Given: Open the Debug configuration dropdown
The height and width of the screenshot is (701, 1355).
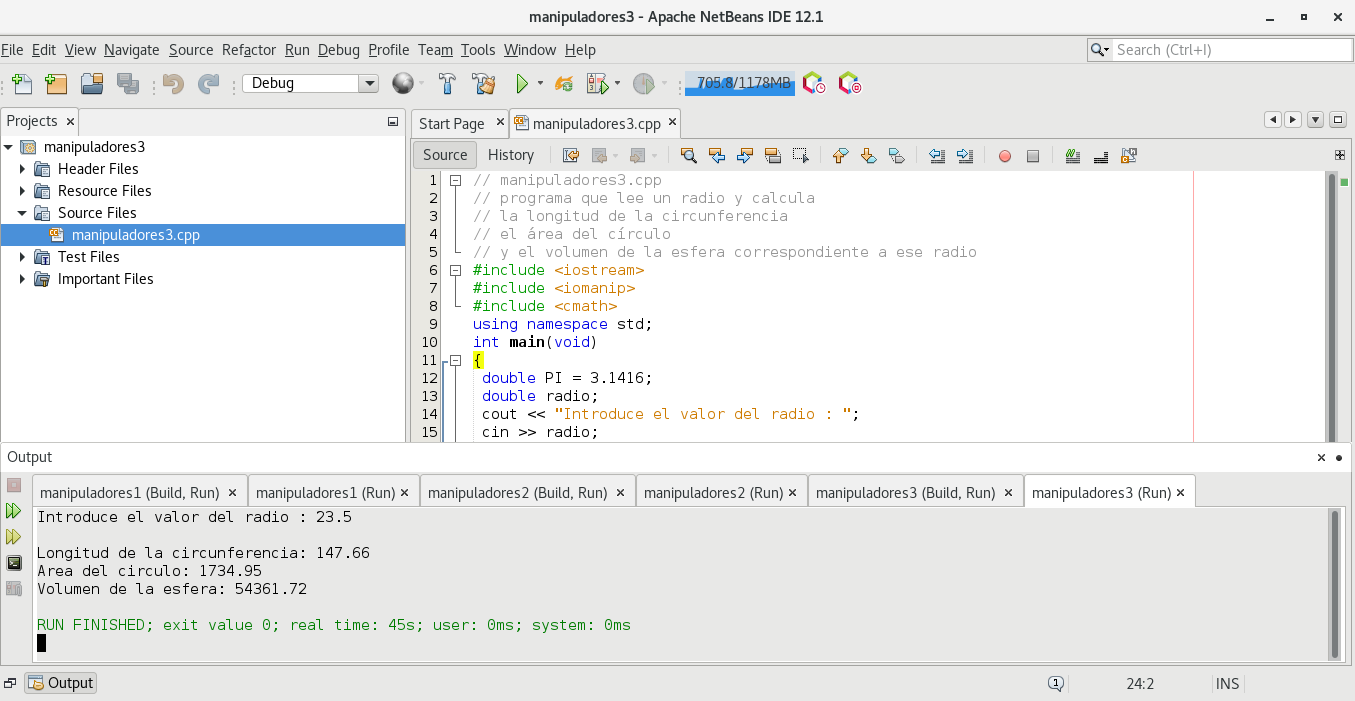Looking at the screenshot, I should click(x=369, y=84).
